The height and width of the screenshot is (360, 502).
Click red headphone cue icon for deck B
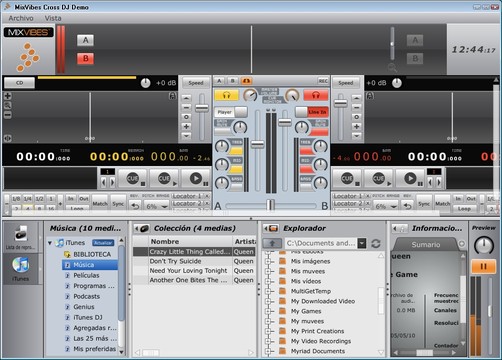pyautogui.click(x=315, y=95)
